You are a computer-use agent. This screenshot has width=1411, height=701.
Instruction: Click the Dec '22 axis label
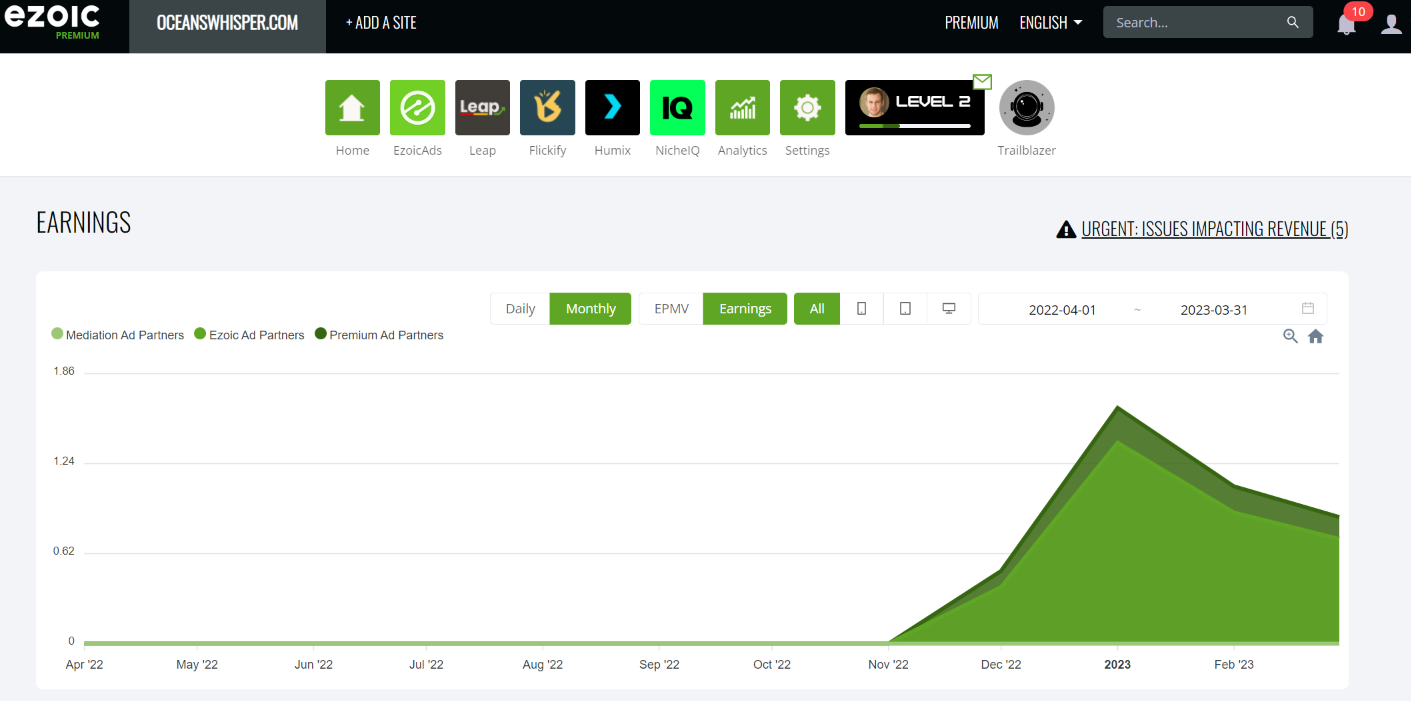(1001, 665)
